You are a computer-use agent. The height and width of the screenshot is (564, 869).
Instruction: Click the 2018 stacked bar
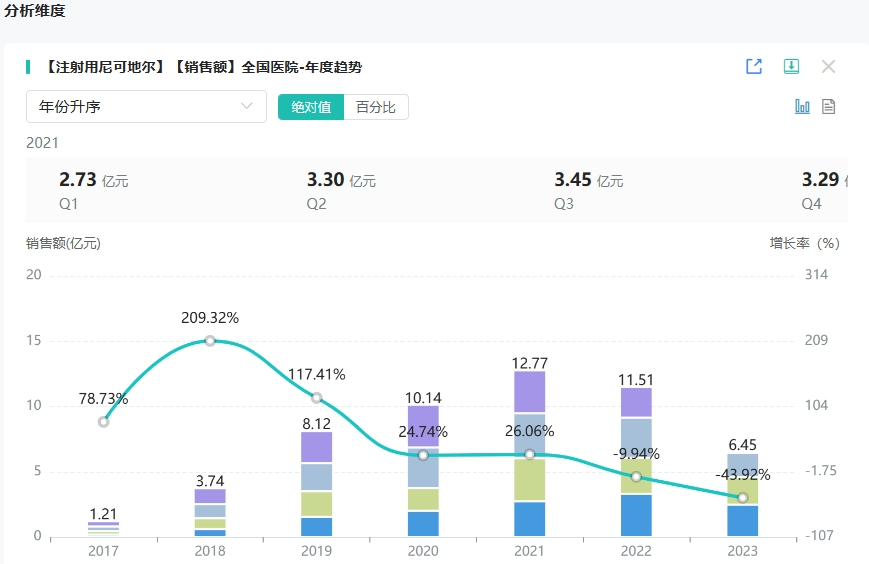click(x=210, y=511)
